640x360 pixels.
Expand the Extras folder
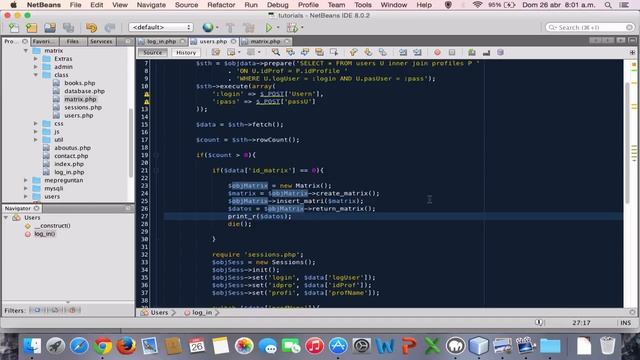(36, 59)
